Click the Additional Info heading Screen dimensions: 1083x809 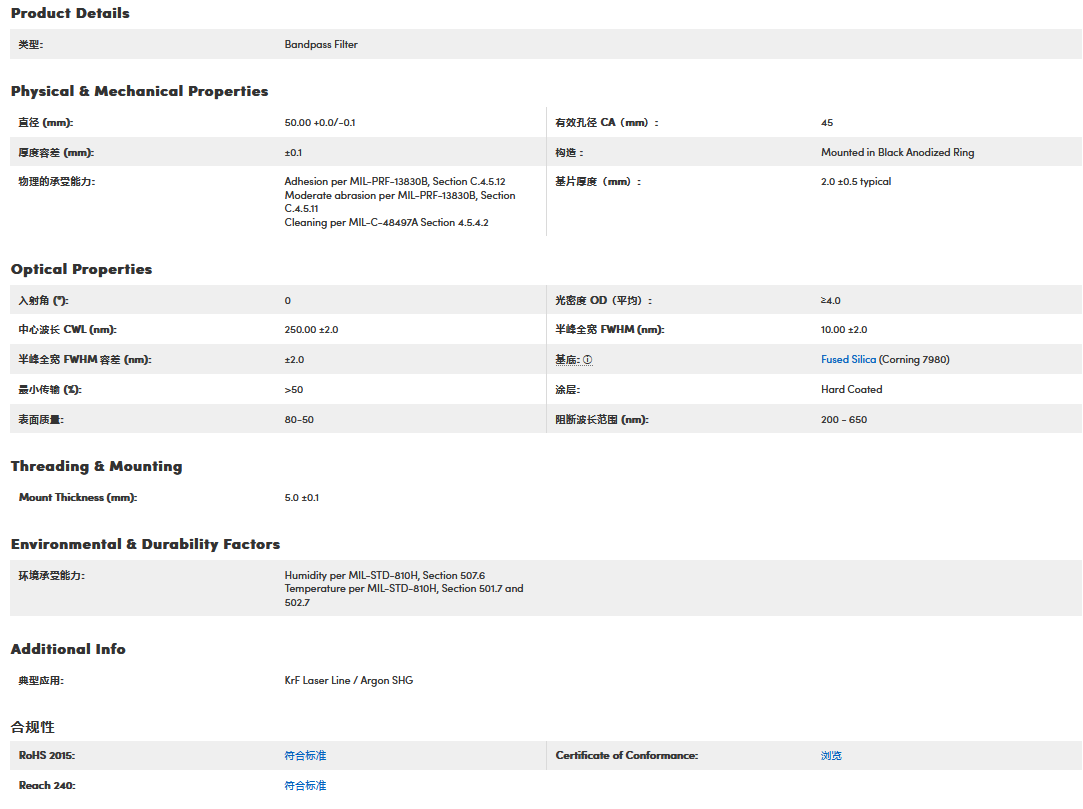[x=68, y=649]
